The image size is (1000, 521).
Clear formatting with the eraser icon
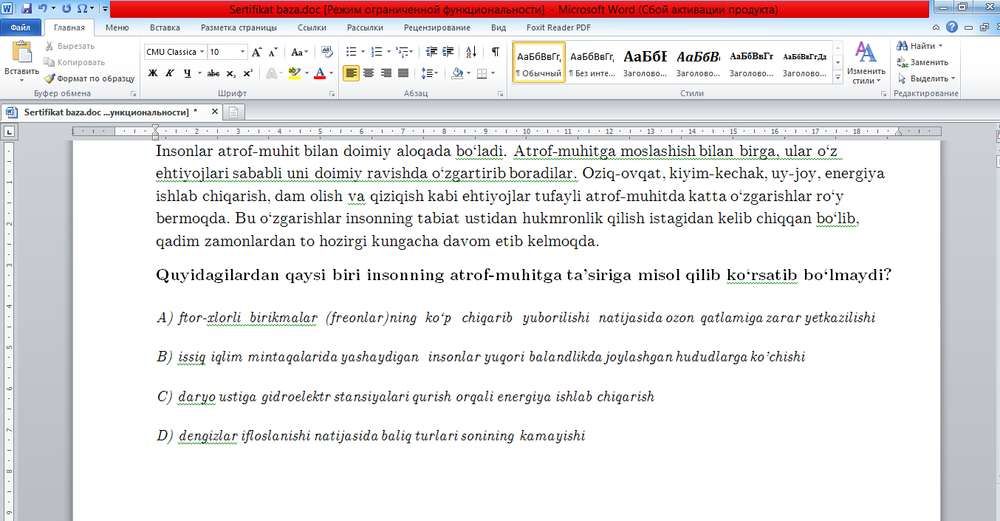point(327,52)
